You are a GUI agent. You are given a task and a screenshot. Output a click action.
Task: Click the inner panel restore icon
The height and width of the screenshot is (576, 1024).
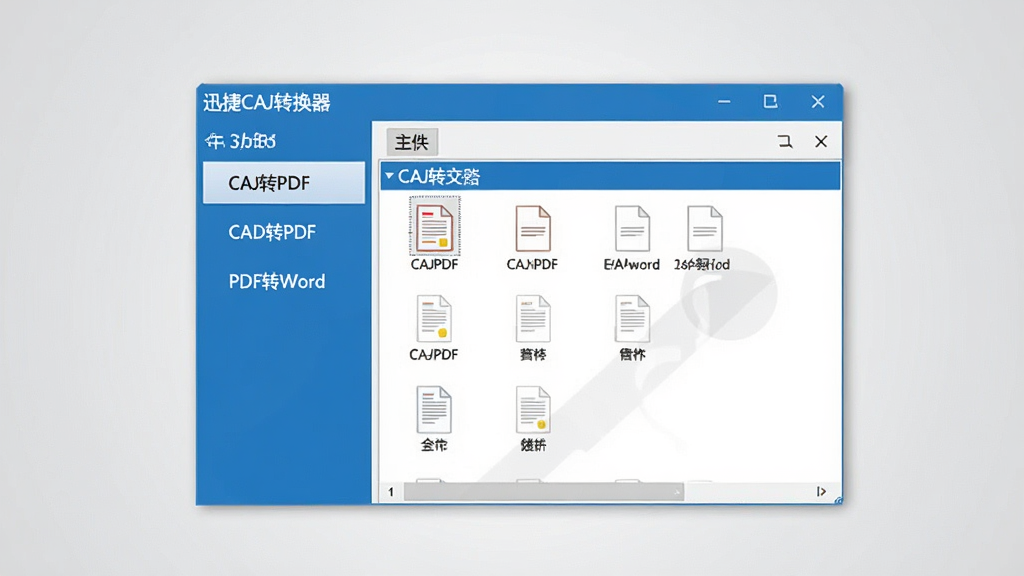[785, 141]
